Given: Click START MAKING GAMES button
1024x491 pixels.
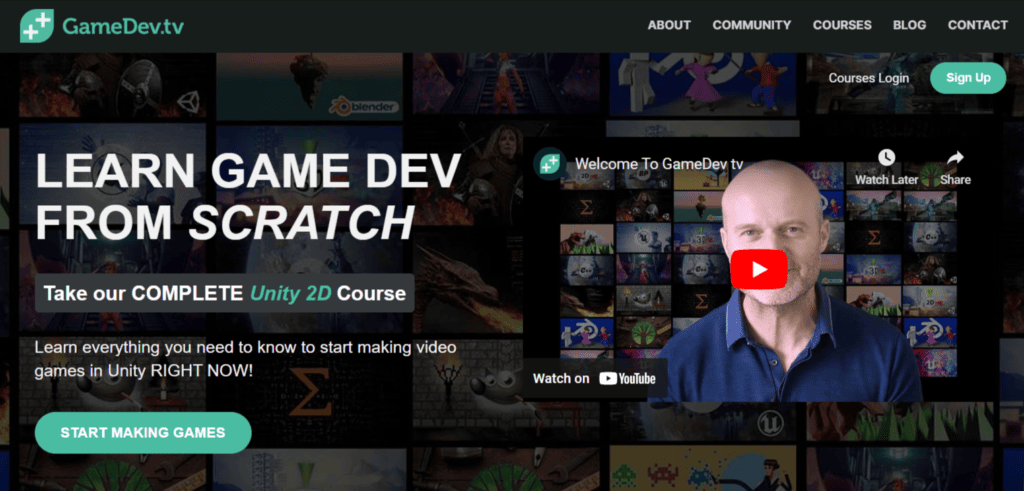Looking at the screenshot, I should (143, 433).
